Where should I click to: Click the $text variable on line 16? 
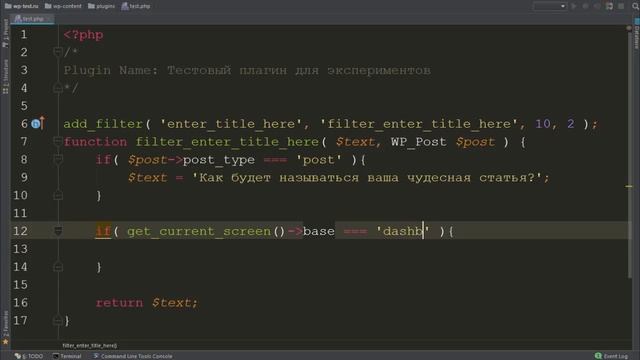[171, 303]
